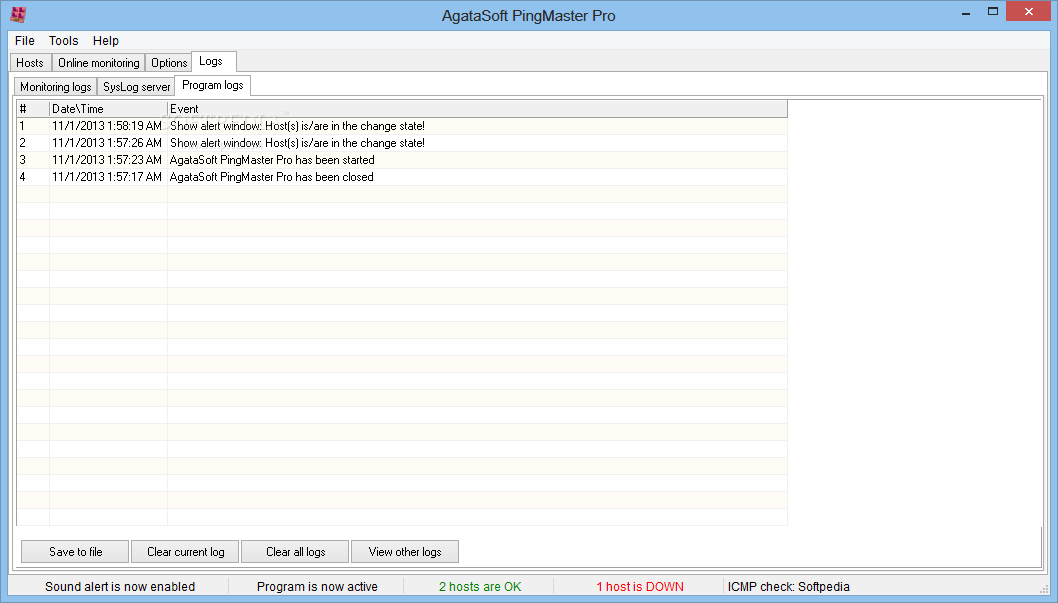1058x603 pixels.
Task: Click the Clear current log button
Action: (186, 552)
